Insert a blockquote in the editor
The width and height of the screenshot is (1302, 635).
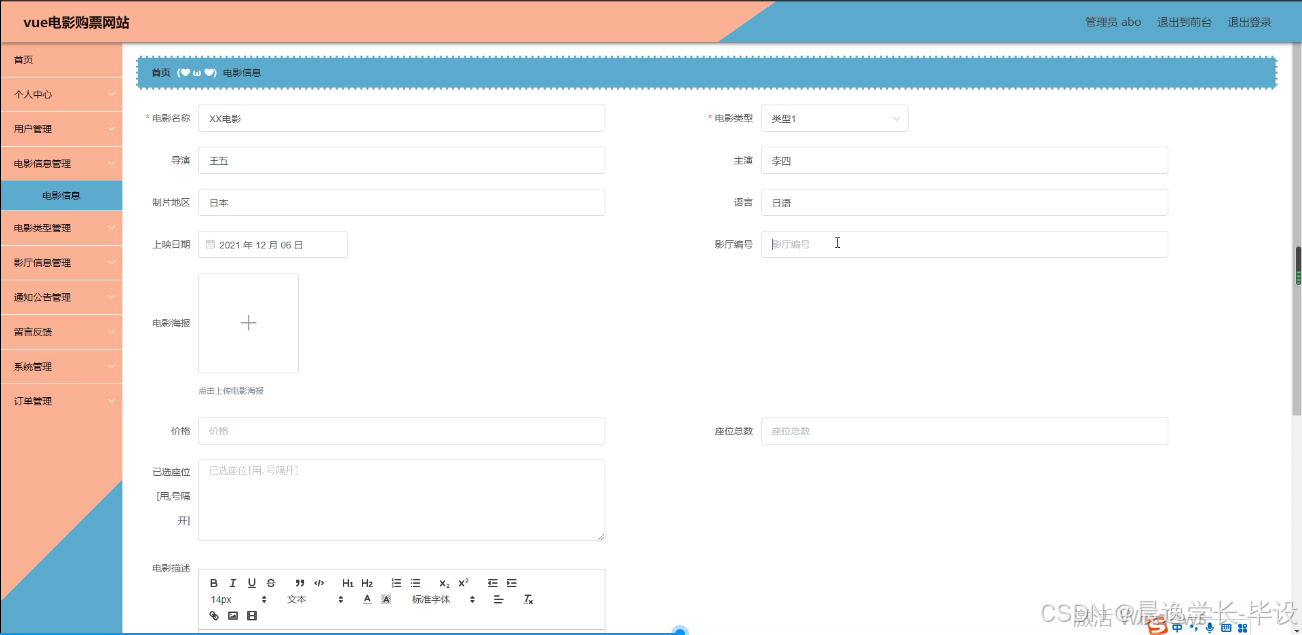(300, 583)
